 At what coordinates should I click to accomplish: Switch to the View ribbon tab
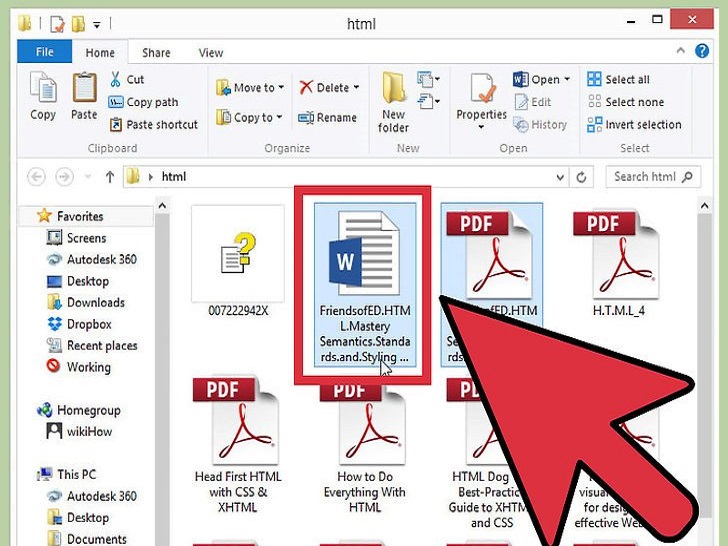click(211, 52)
